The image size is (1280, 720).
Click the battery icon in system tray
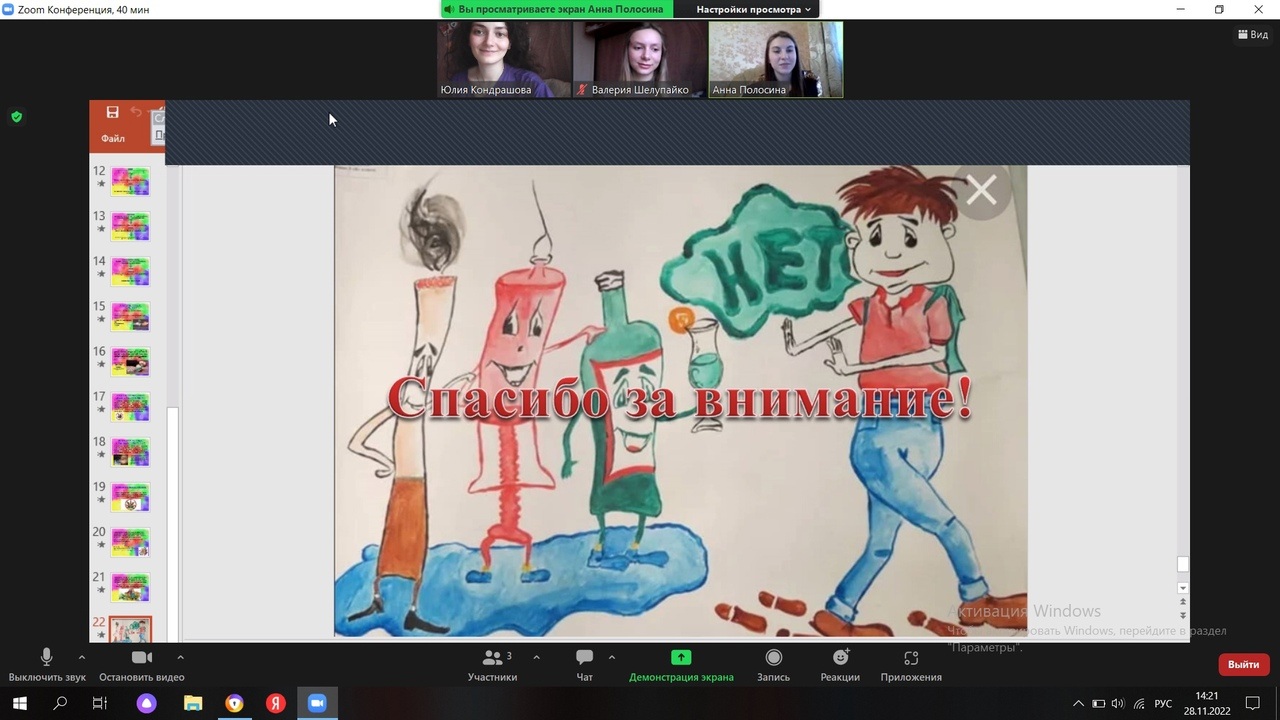[x=1098, y=703]
